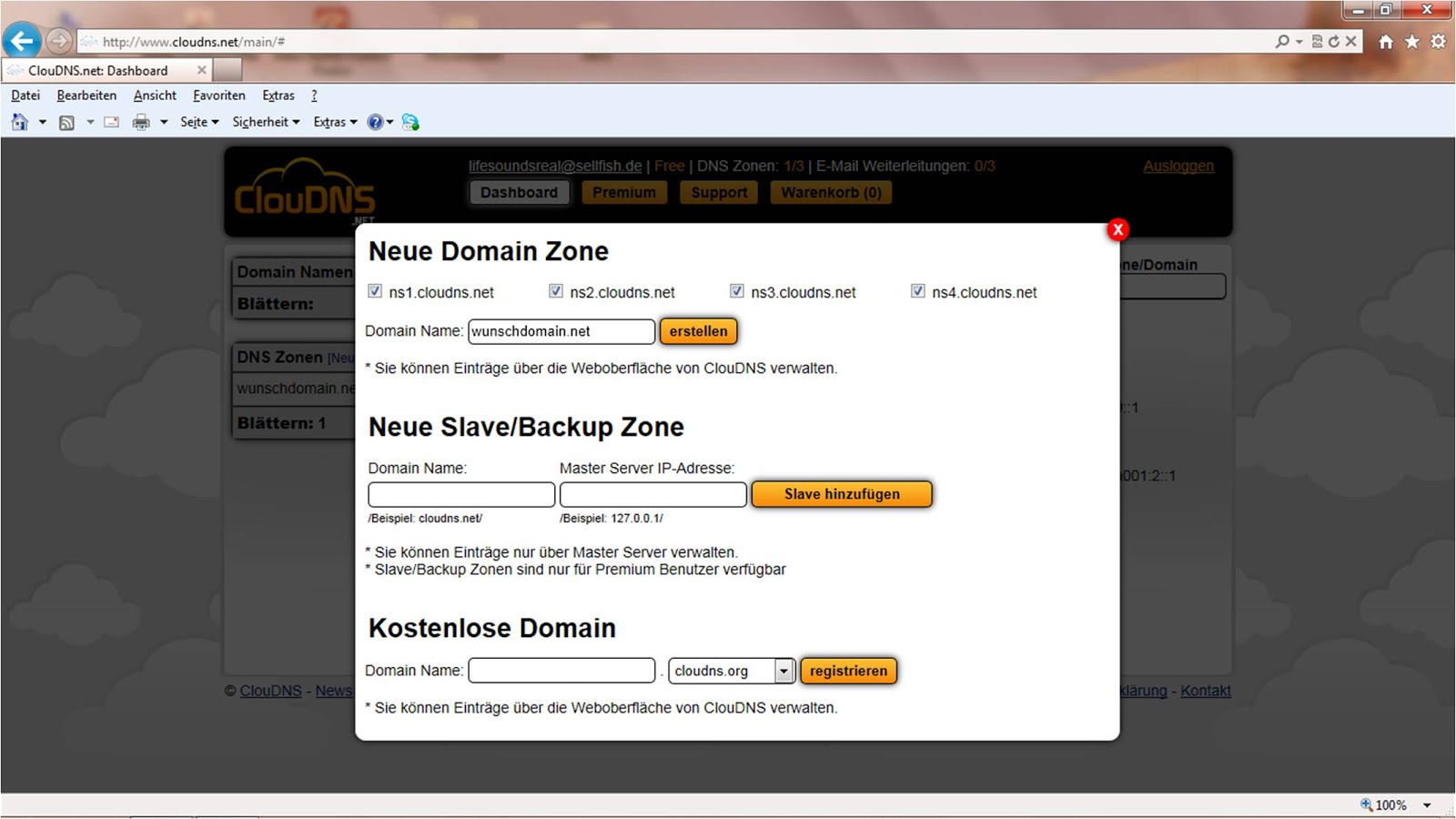Toggle ns4.cloudns.net checkbox
Viewport: 1456px width, 819px height.
pyautogui.click(x=918, y=291)
